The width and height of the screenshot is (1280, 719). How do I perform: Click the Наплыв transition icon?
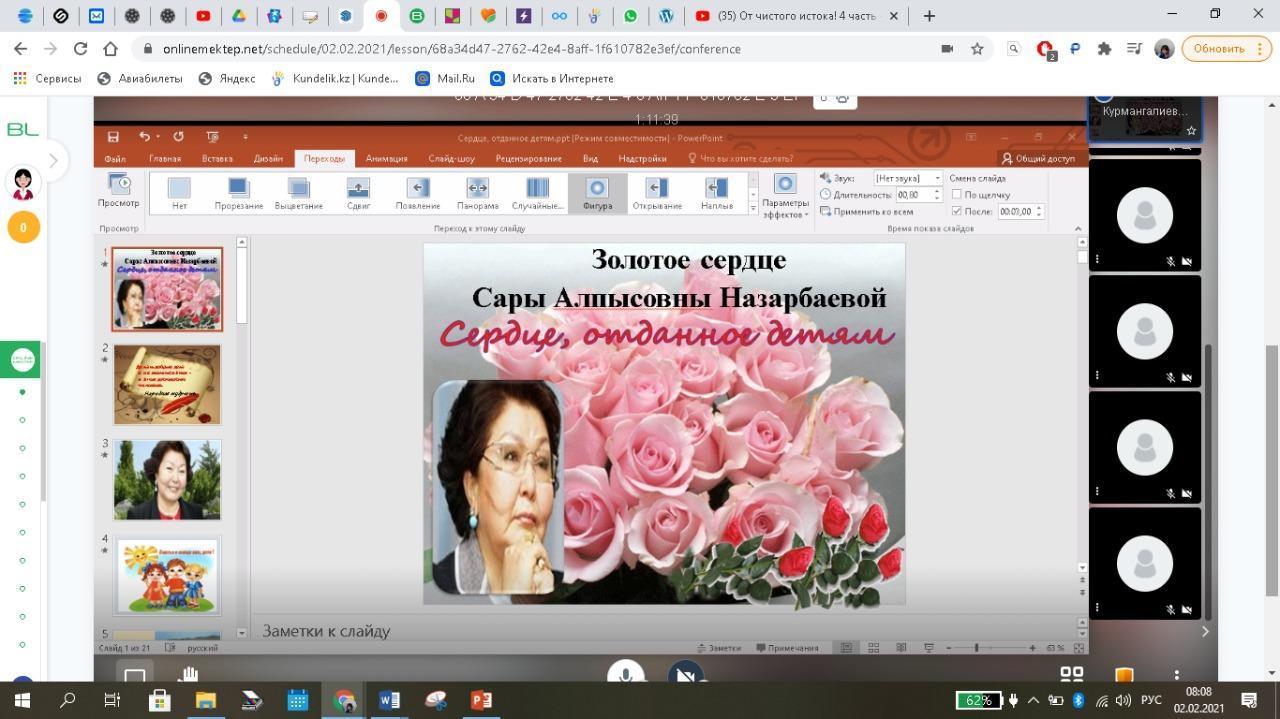point(716,188)
